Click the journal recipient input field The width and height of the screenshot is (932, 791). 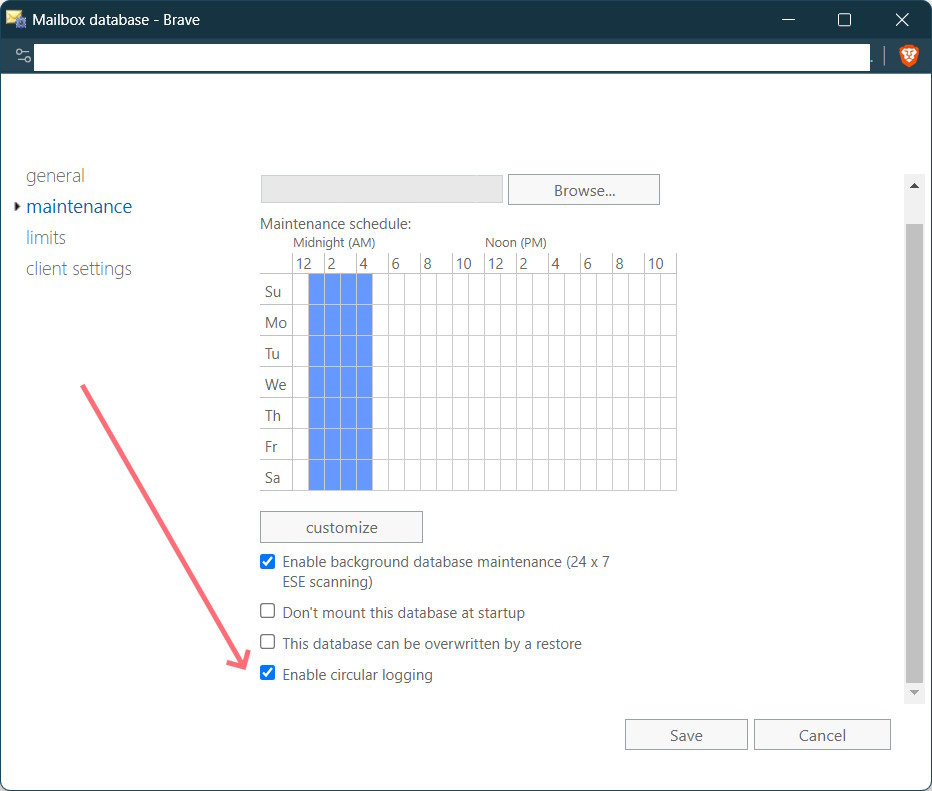[x=381, y=190]
